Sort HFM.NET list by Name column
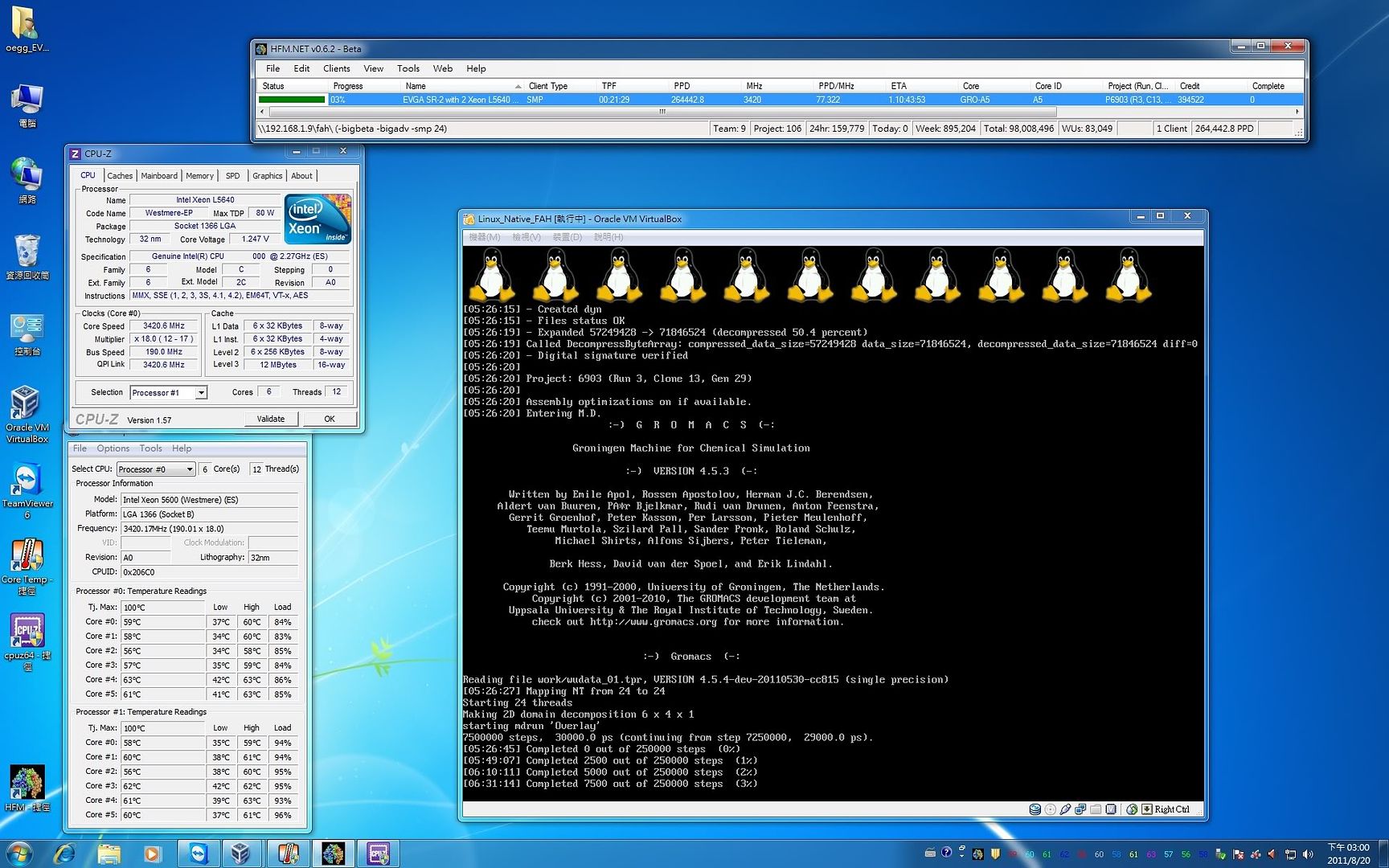1389x868 pixels. click(461, 86)
